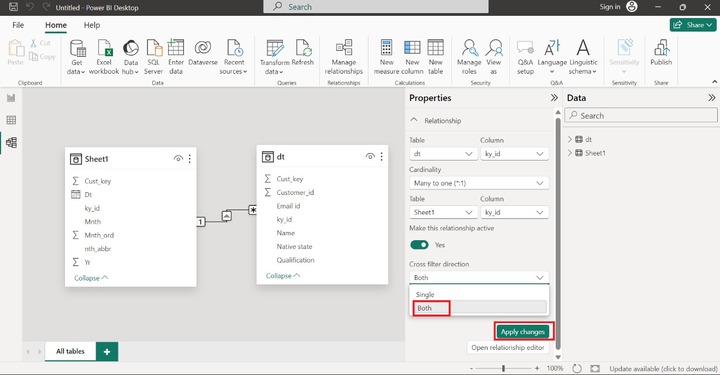Toggle visibility of Sheet1 table
The width and height of the screenshot is (720, 375).
pos(178,159)
